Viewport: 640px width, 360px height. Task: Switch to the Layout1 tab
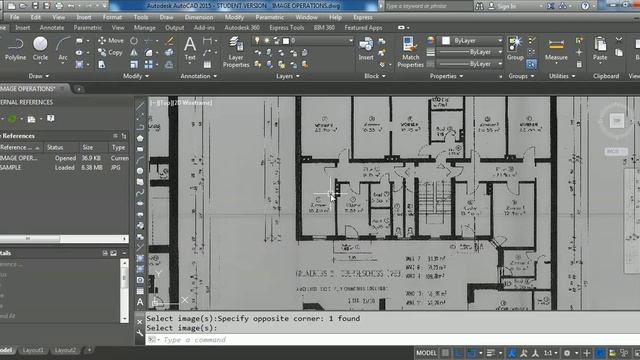(x=33, y=350)
